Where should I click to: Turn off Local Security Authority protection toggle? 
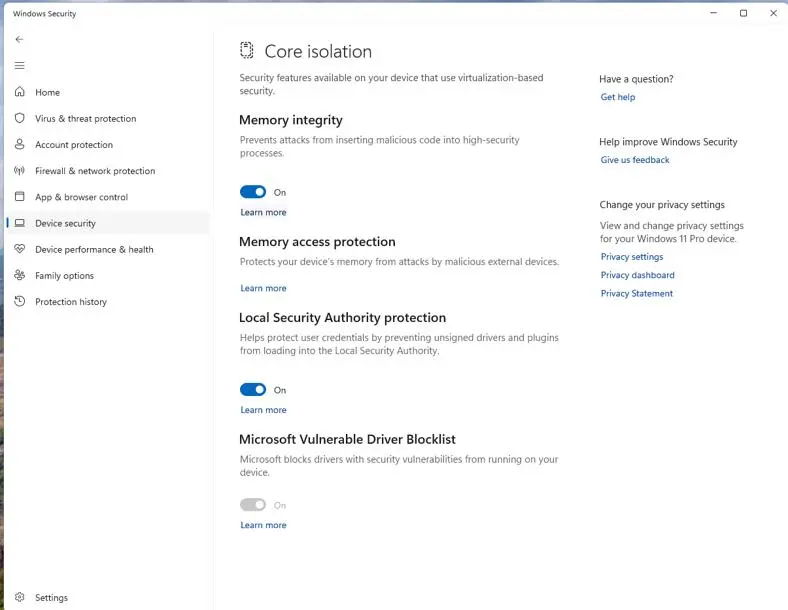pos(253,389)
